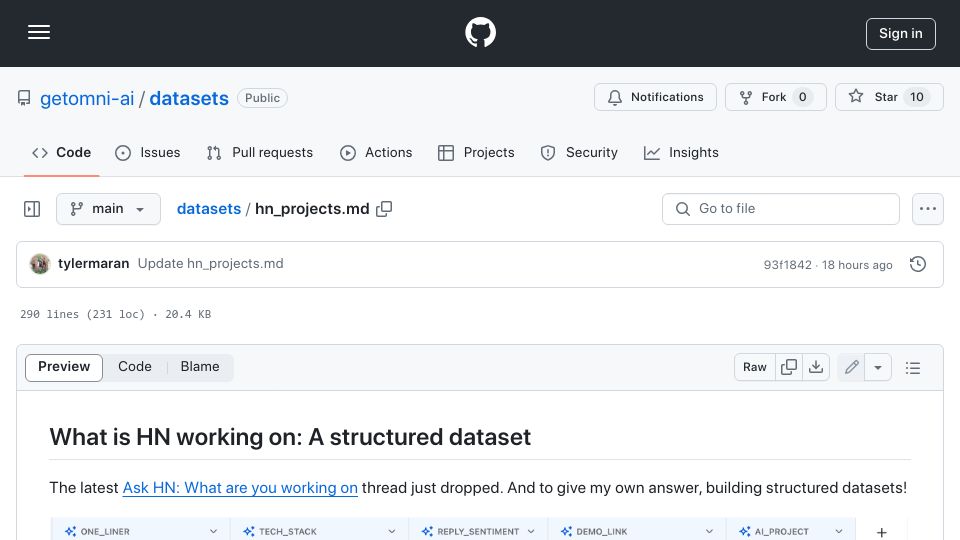Image resolution: width=960 pixels, height=540 pixels.
Task: Show the document outline list
Action: click(913, 367)
